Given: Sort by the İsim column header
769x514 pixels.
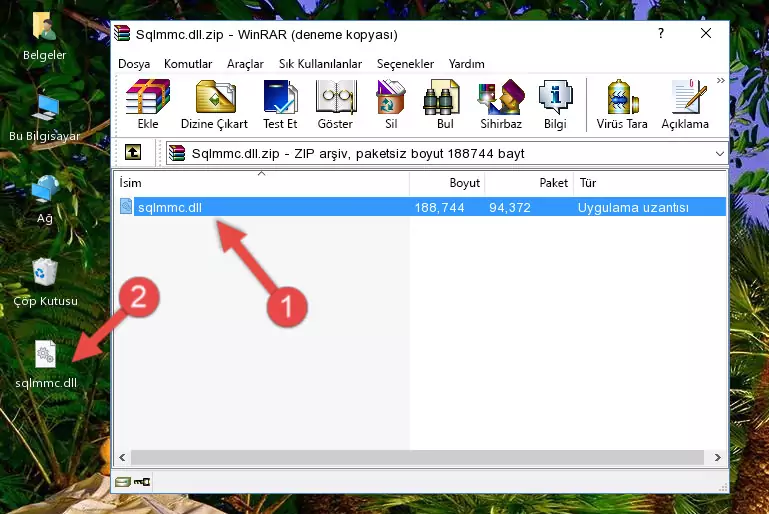Looking at the screenshot, I should click(262, 183).
